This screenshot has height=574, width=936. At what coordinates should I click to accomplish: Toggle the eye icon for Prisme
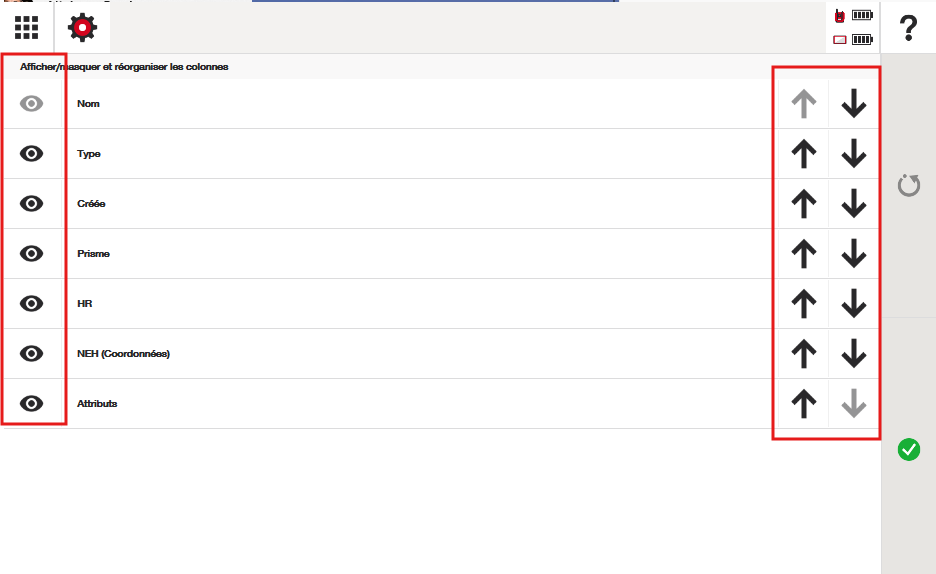tap(32, 253)
